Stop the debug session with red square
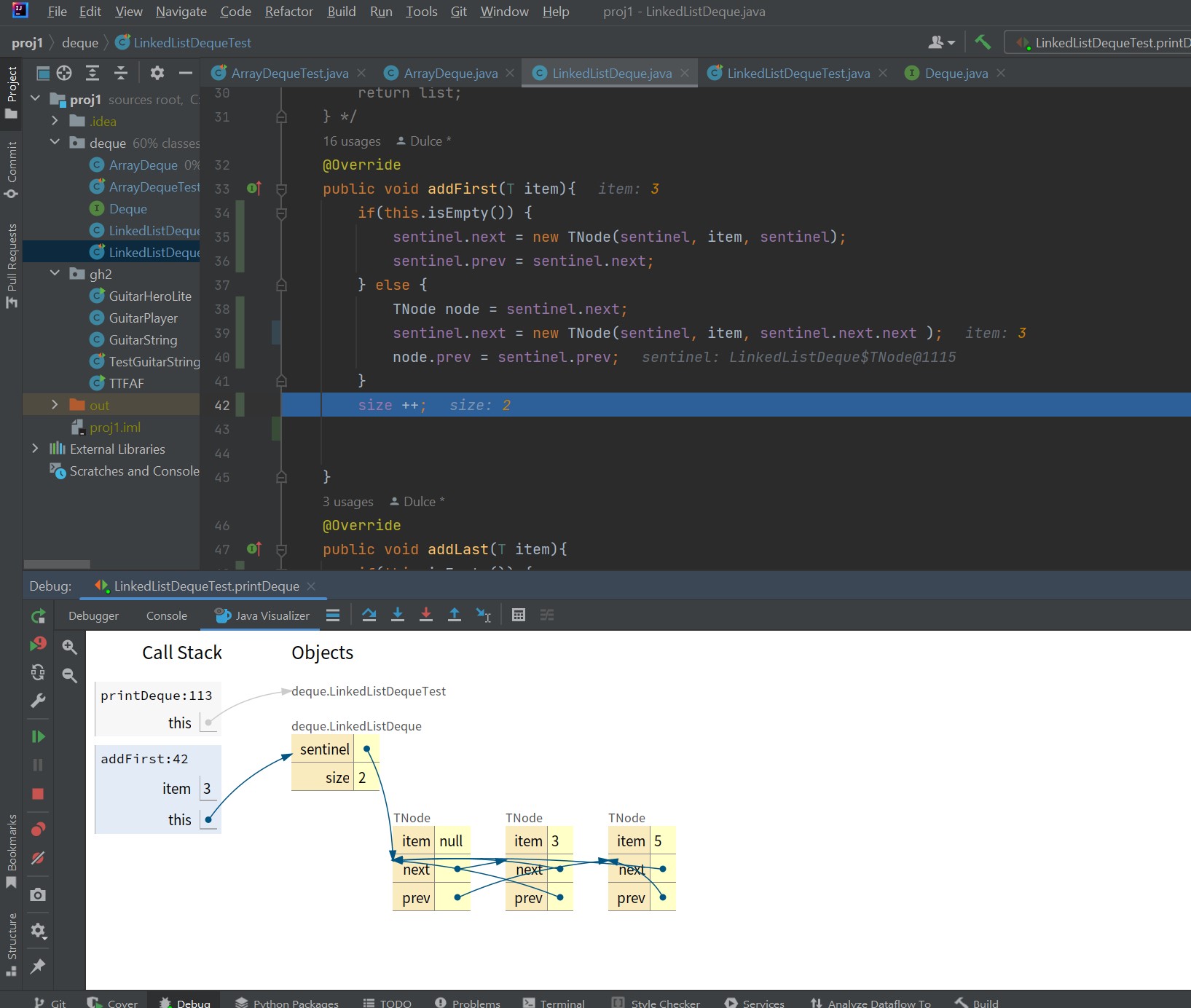 38,794
